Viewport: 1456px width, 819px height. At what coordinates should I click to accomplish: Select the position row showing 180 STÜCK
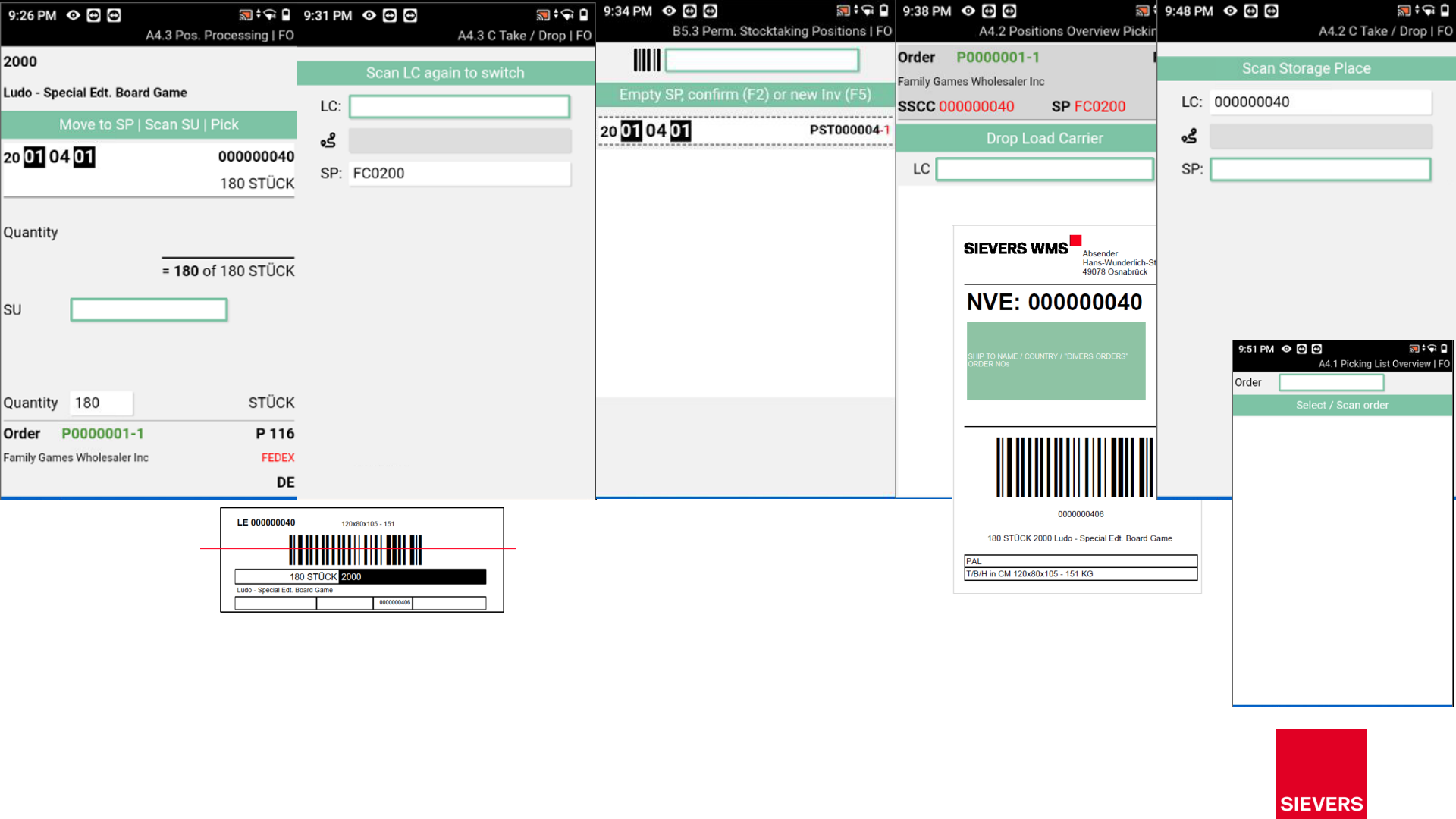(x=149, y=170)
